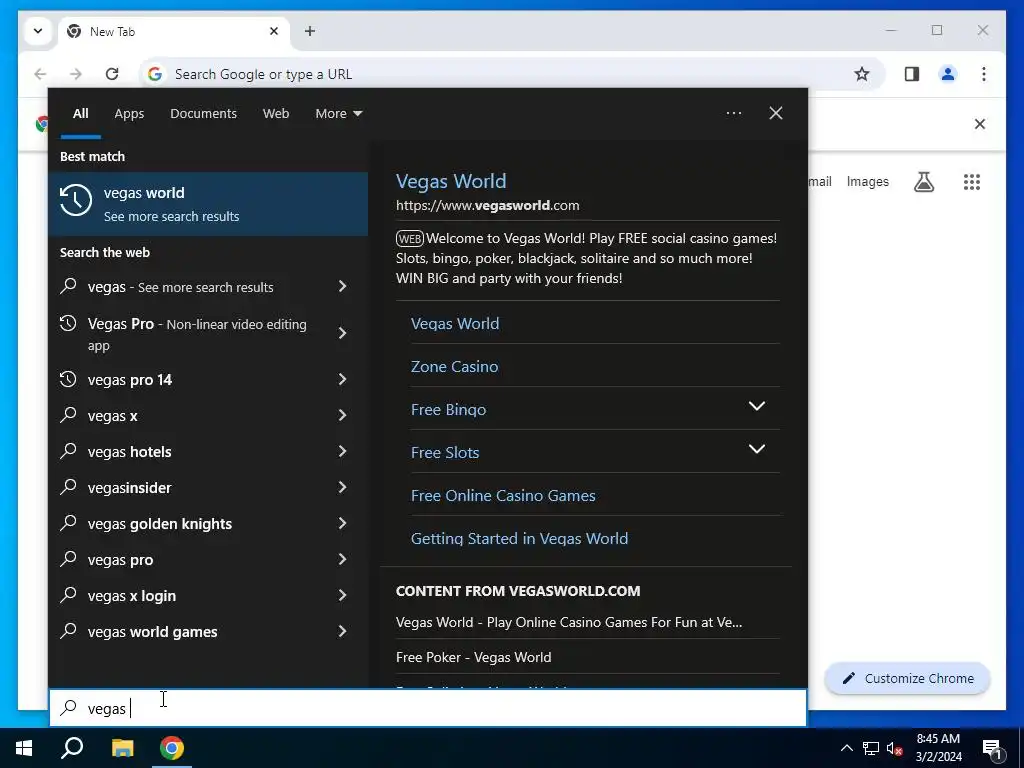1024x768 pixels.
Task: Select the All search tab
Action: pyautogui.click(x=80, y=114)
